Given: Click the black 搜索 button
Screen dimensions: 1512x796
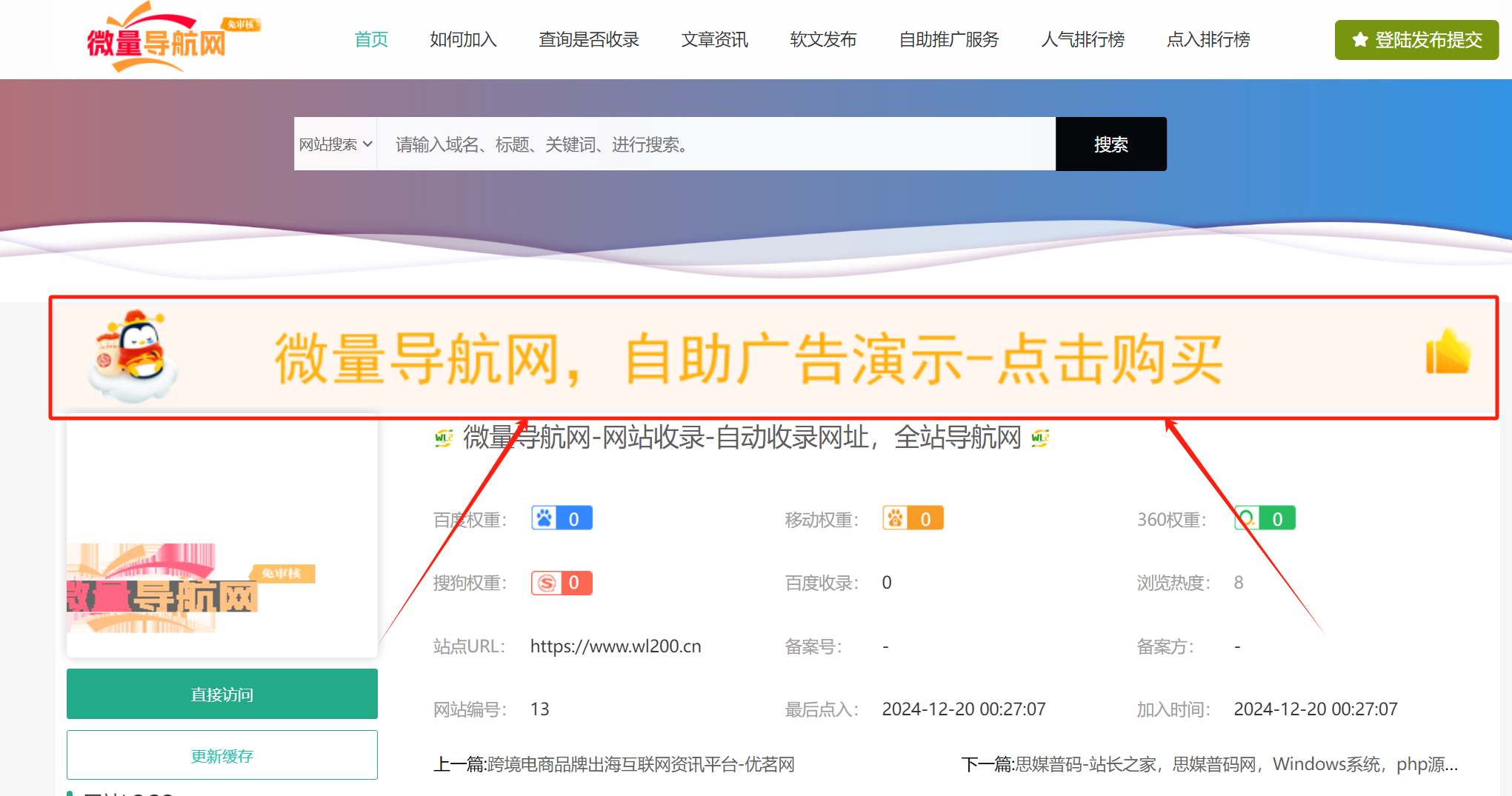Looking at the screenshot, I should 1111,144.
